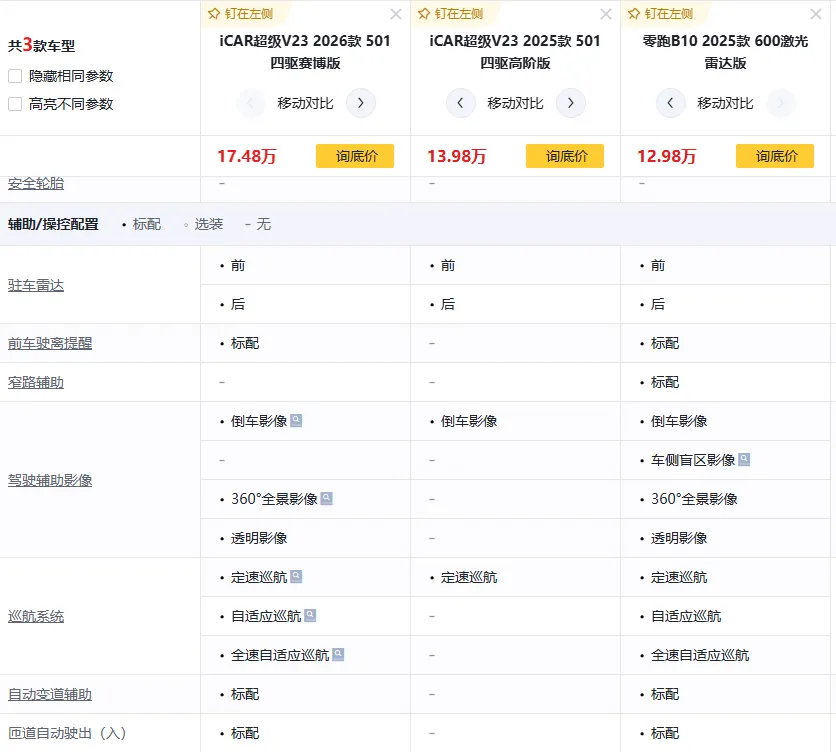Click iCAR超级V23 2025款 model title
Viewport: 836px width, 752px height.
pyautogui.click(x=515, y=52)
